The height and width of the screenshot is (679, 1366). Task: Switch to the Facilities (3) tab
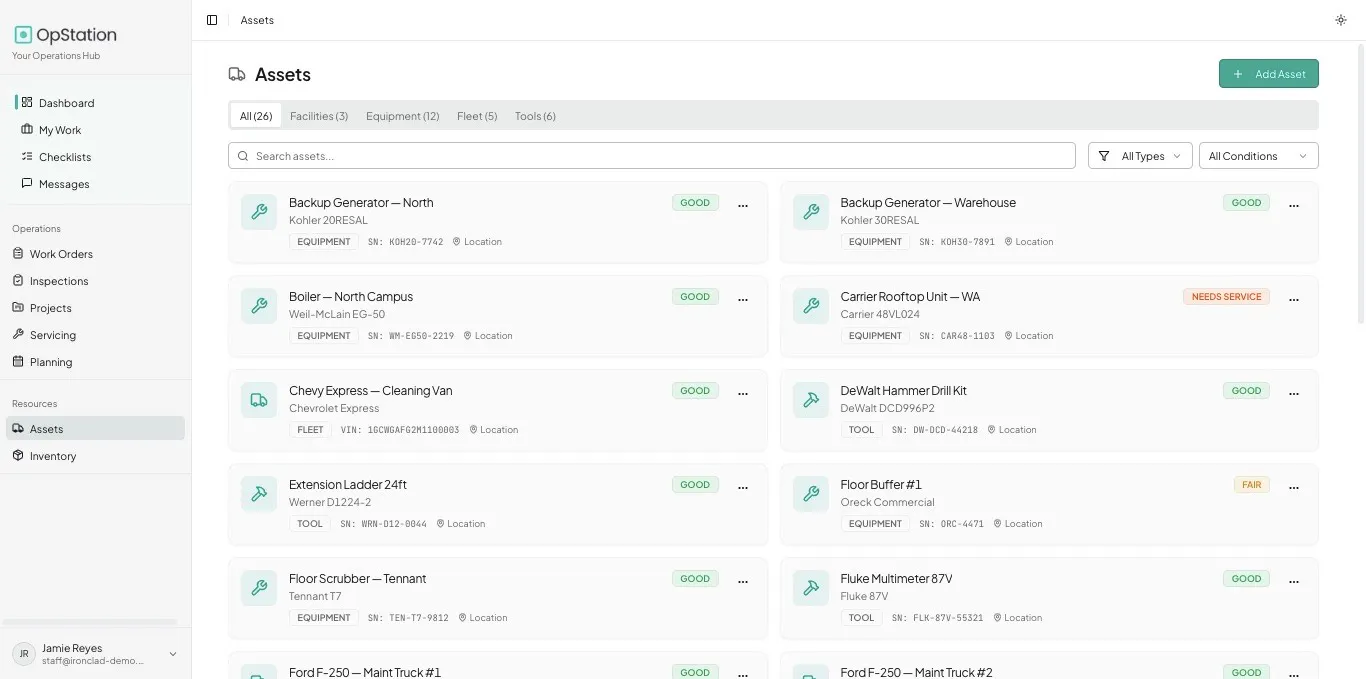319,116
